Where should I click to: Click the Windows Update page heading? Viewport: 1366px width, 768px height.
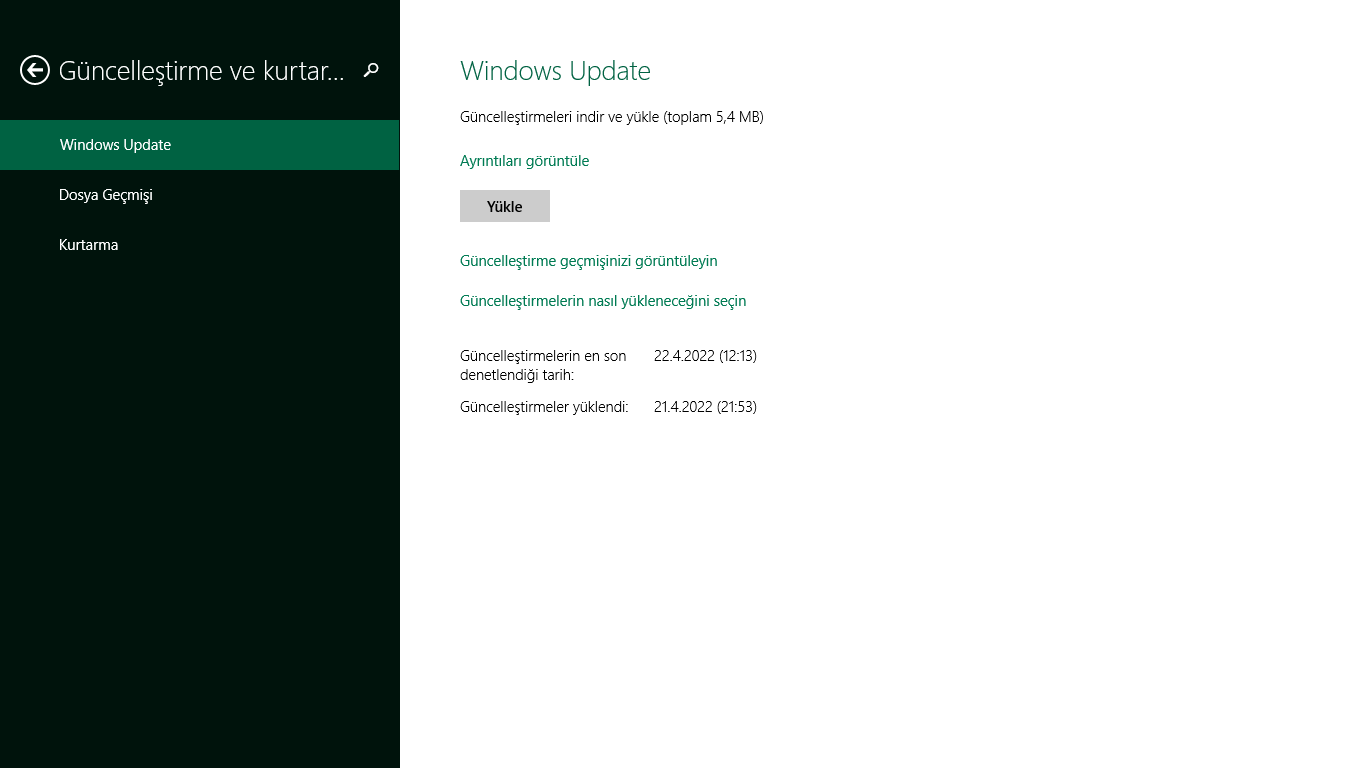555,71
